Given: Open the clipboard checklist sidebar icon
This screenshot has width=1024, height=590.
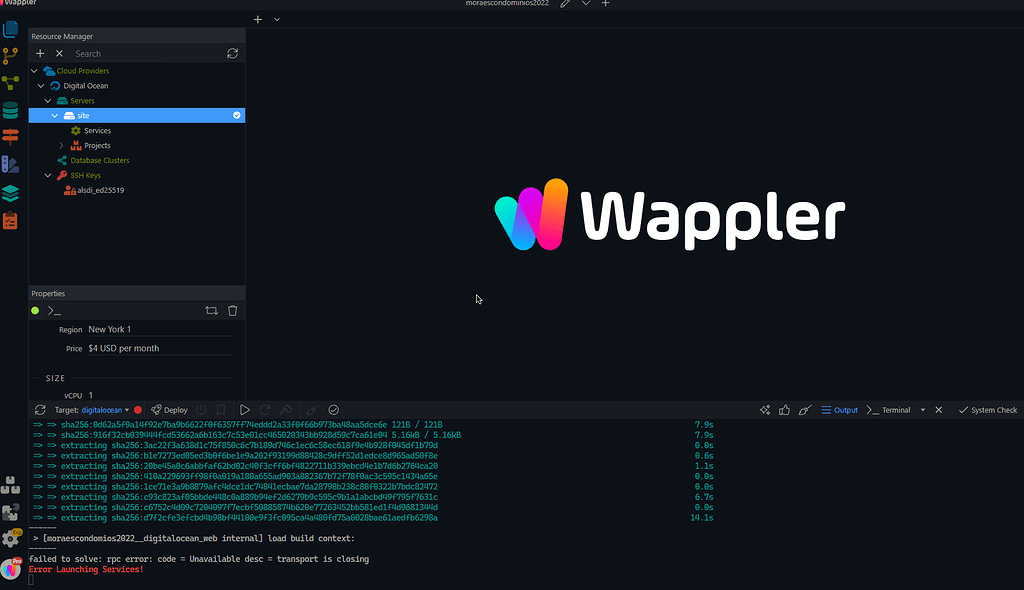Looking at the screenshot, I should [x=10, y=221].
